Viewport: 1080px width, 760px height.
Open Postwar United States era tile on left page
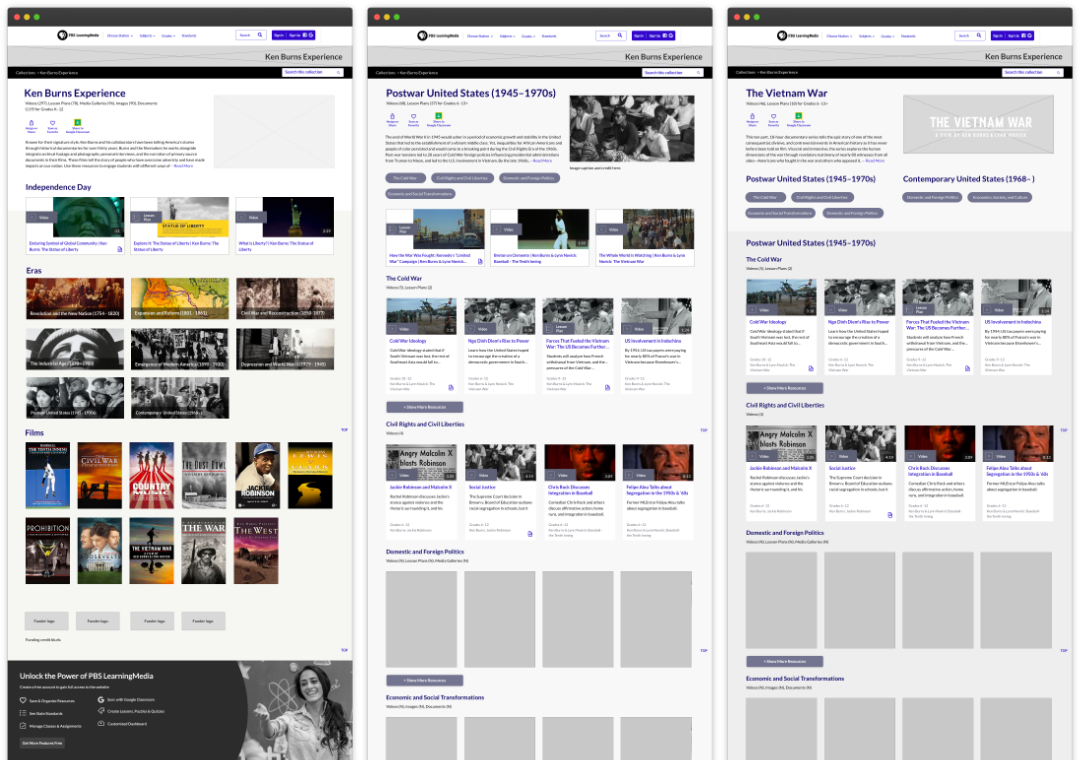(x=75, y=398)
